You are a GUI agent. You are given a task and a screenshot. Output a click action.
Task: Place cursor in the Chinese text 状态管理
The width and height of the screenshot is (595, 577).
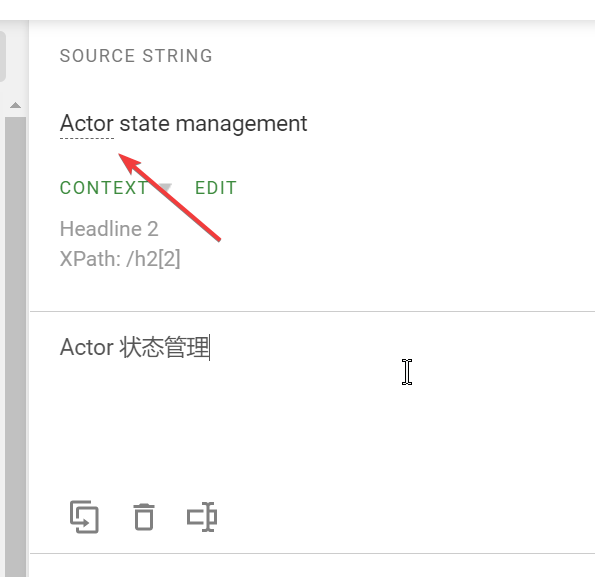point(164,347)
